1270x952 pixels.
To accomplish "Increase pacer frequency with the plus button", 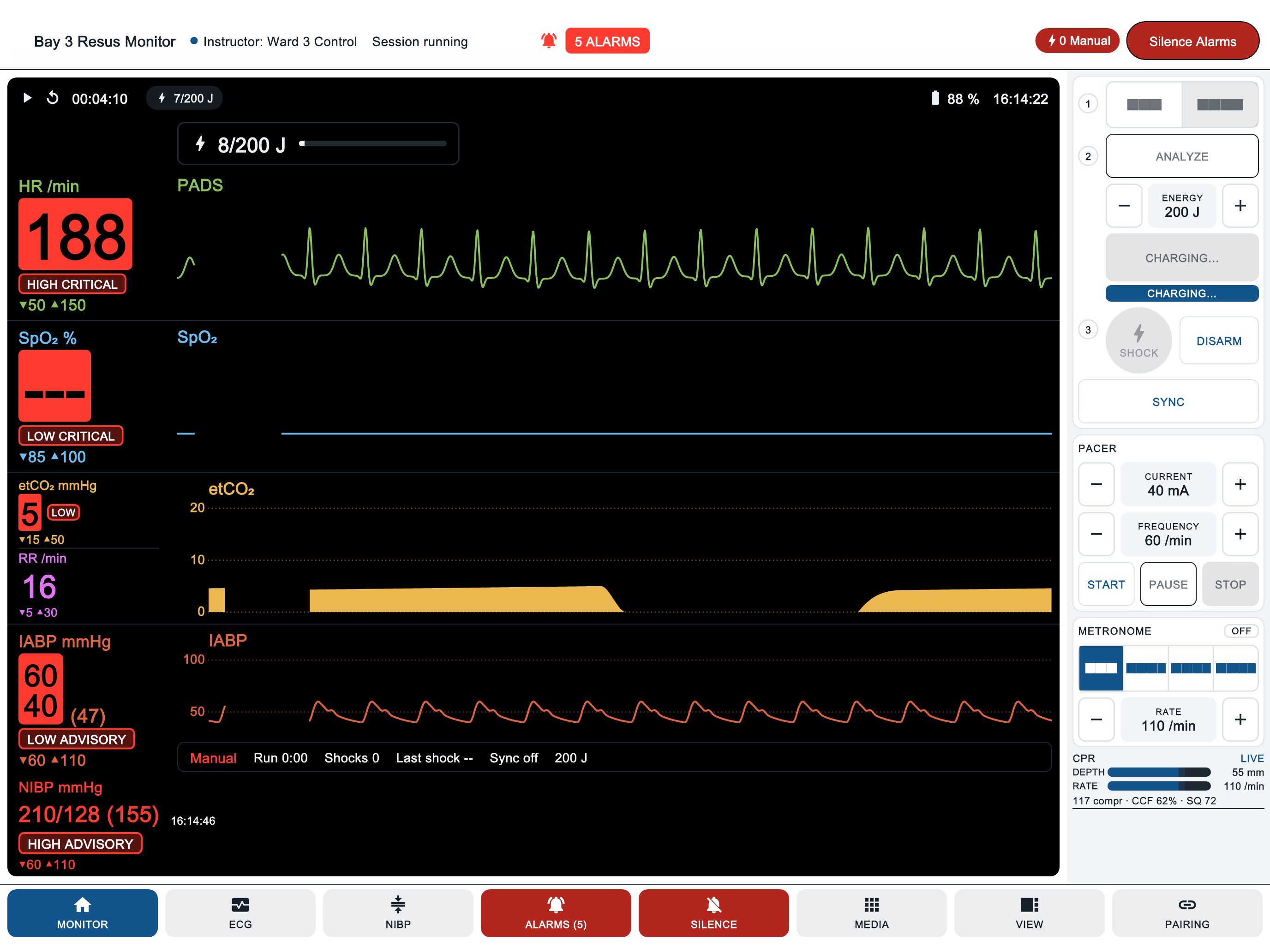I will pyautogui.click(x=1240, y=534).
